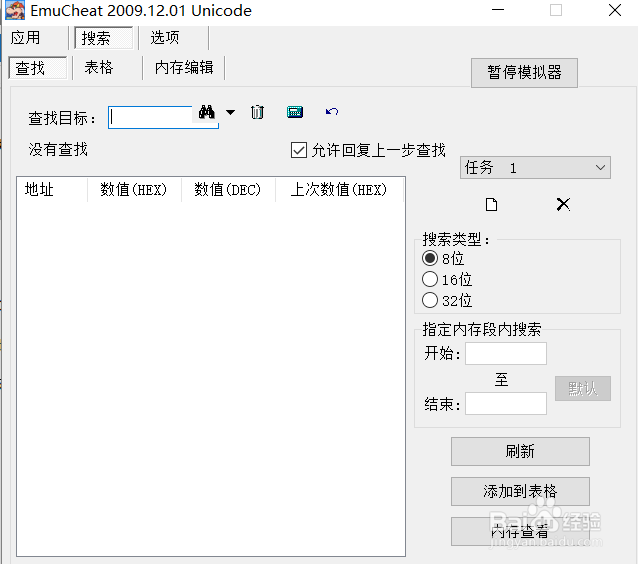Minimize the EmuCheat window
Screen dimensions: 638x564
[498, 10]
